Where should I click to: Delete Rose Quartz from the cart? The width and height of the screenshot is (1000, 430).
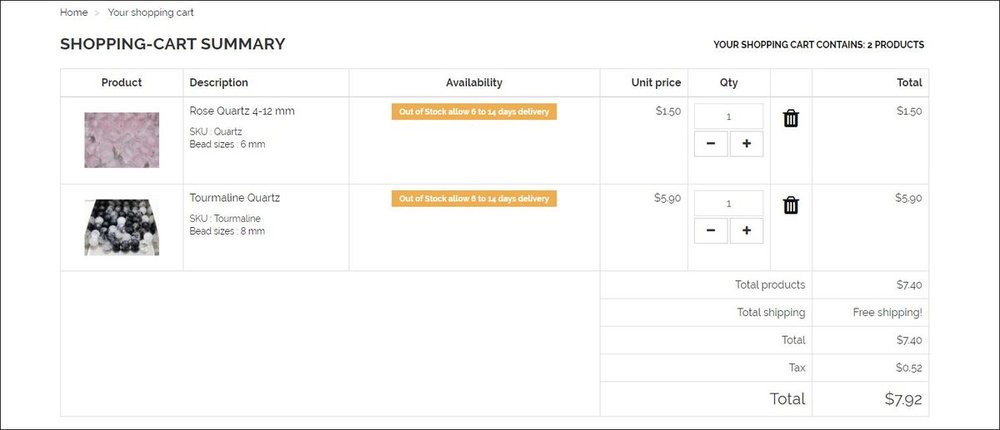(x=791, y=119)
